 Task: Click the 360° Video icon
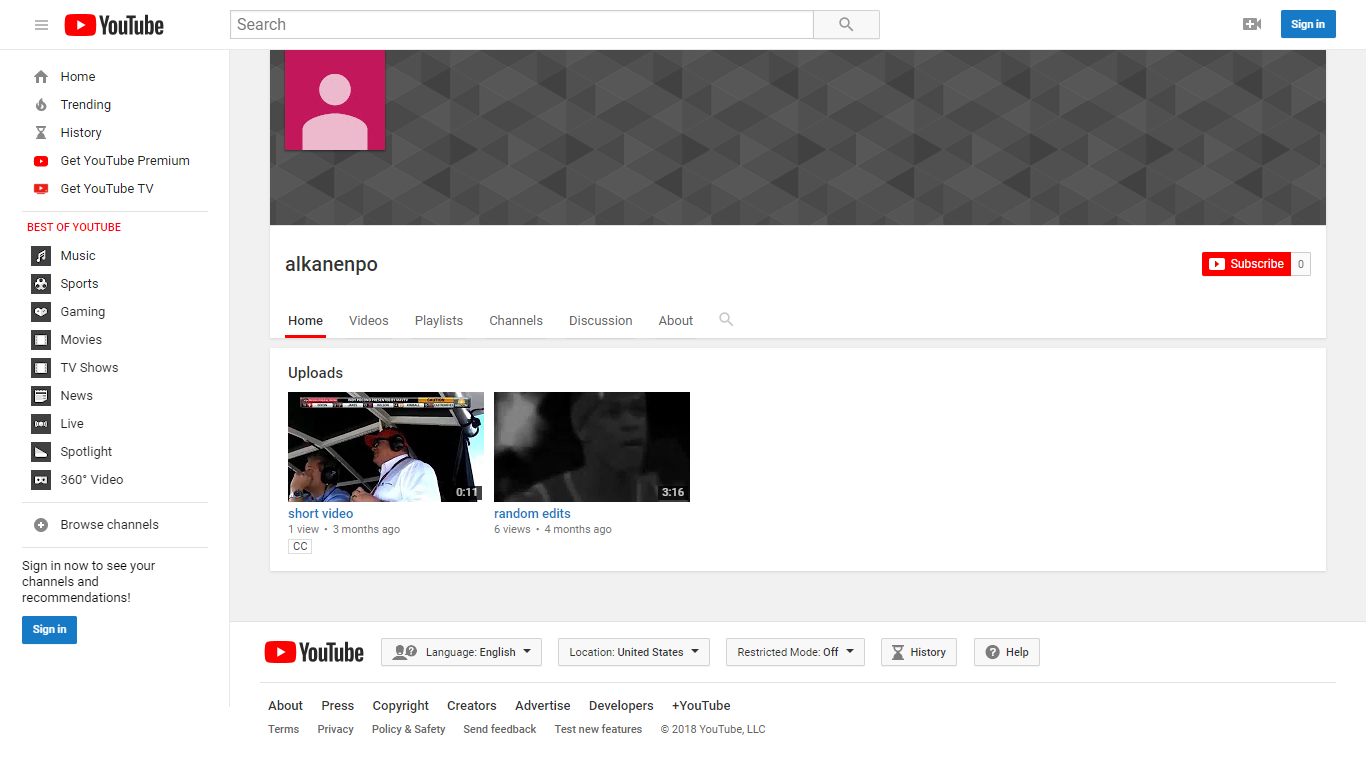click(41, 480)
